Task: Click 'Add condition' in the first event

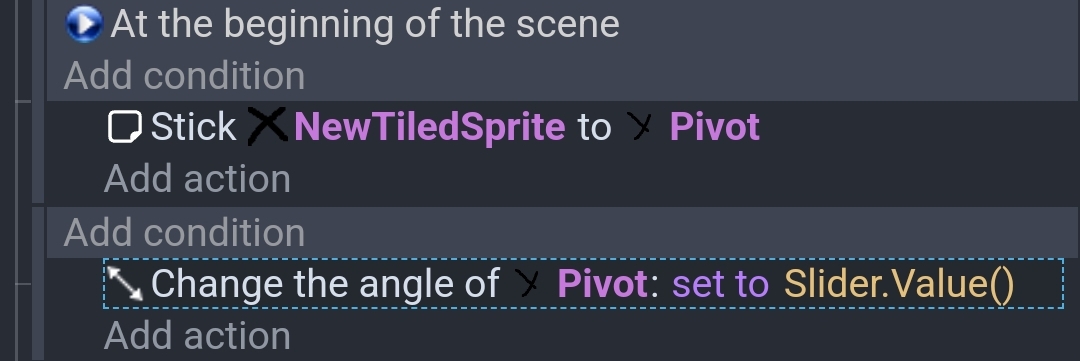Action: tap(184, 76)
